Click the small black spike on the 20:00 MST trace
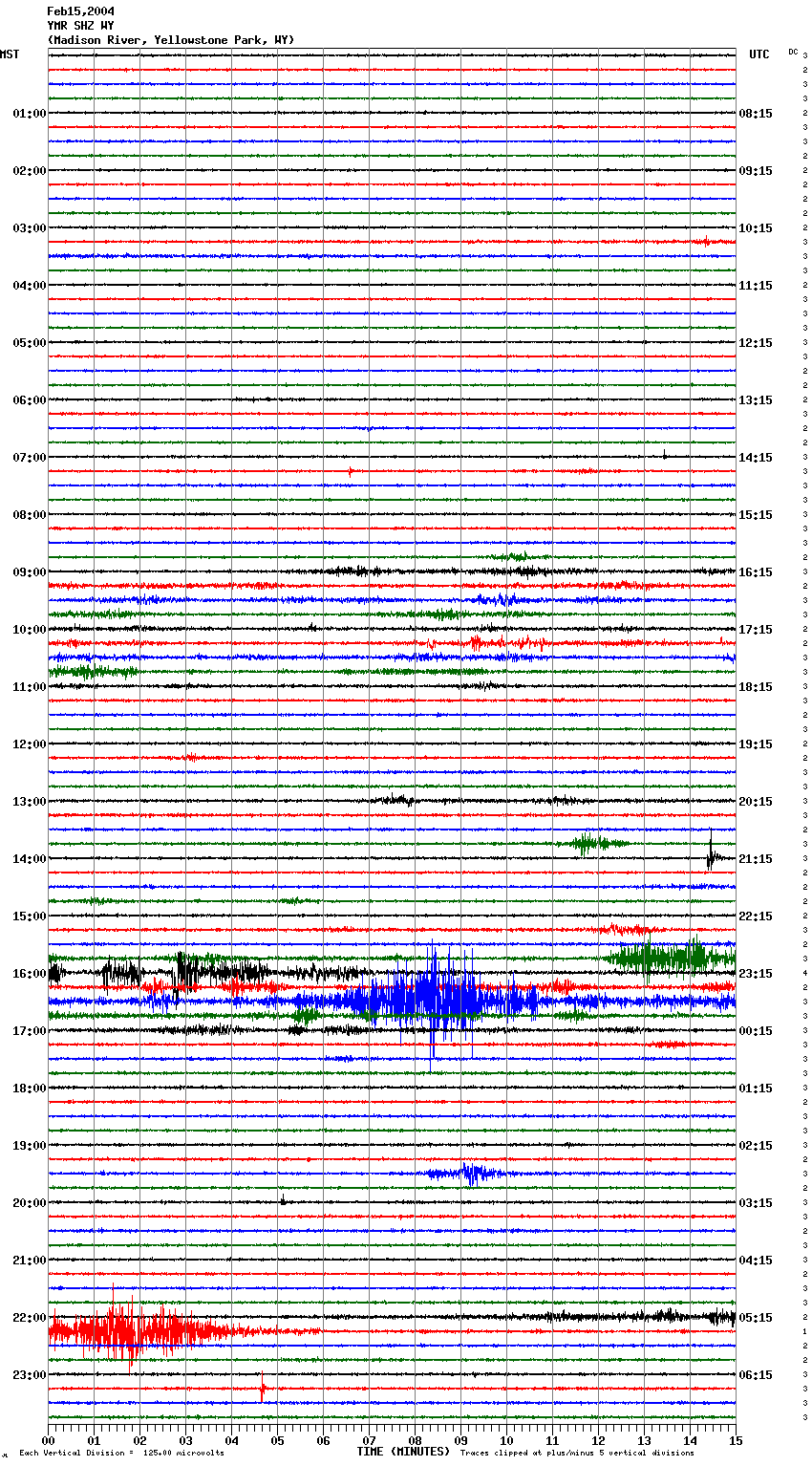The height and width of the screenshot is (1466, 812). 283,1200
